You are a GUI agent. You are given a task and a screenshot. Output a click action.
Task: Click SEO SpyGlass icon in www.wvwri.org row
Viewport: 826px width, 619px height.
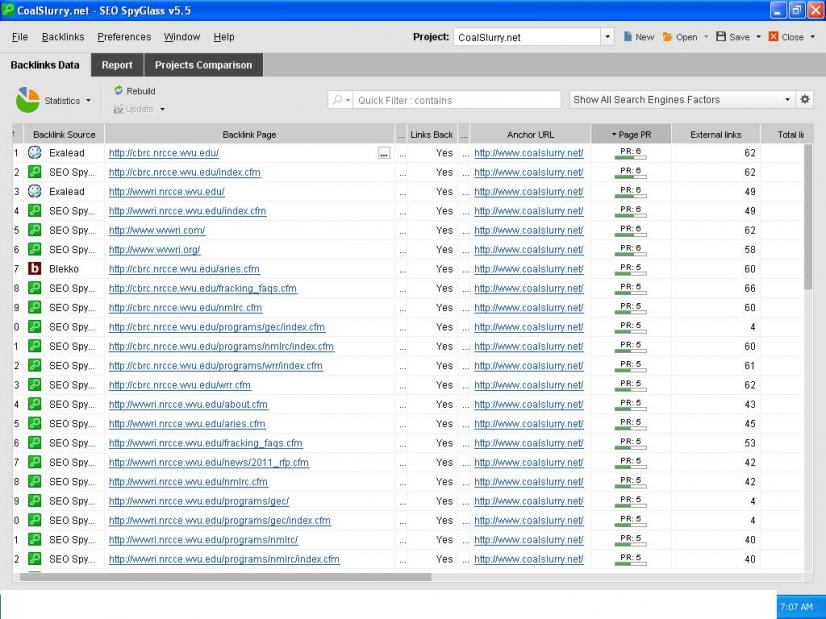(35, 249)
